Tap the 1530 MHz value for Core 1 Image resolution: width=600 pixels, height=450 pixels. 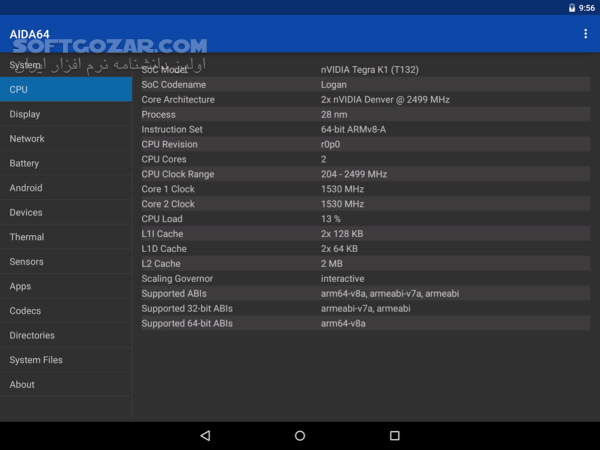(342, 189)
